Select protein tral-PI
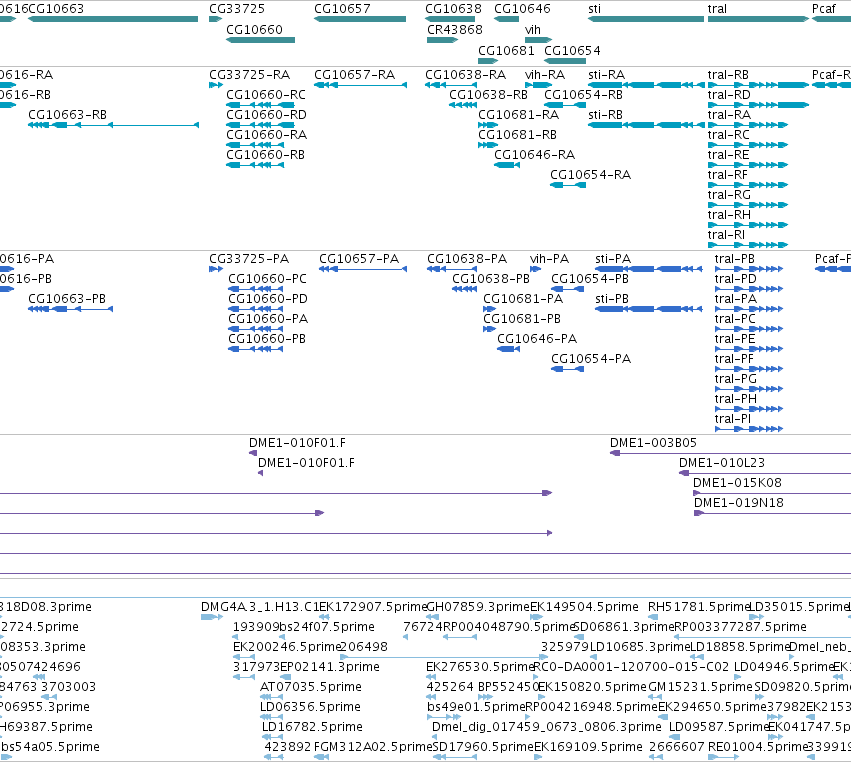The width and height of the screenshot is (851, 762). point(749,429)
